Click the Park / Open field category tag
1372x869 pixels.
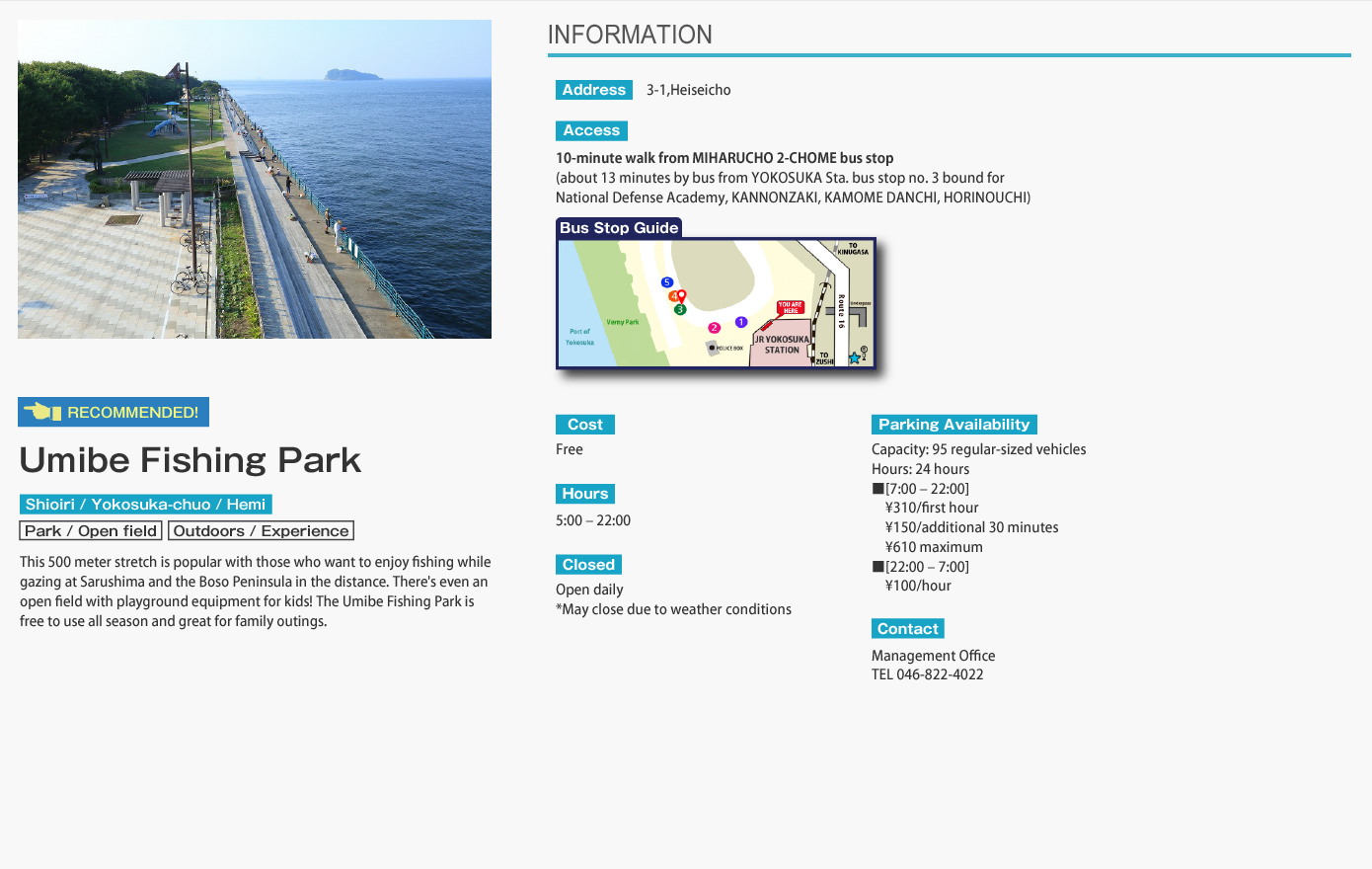click(91, 531)
